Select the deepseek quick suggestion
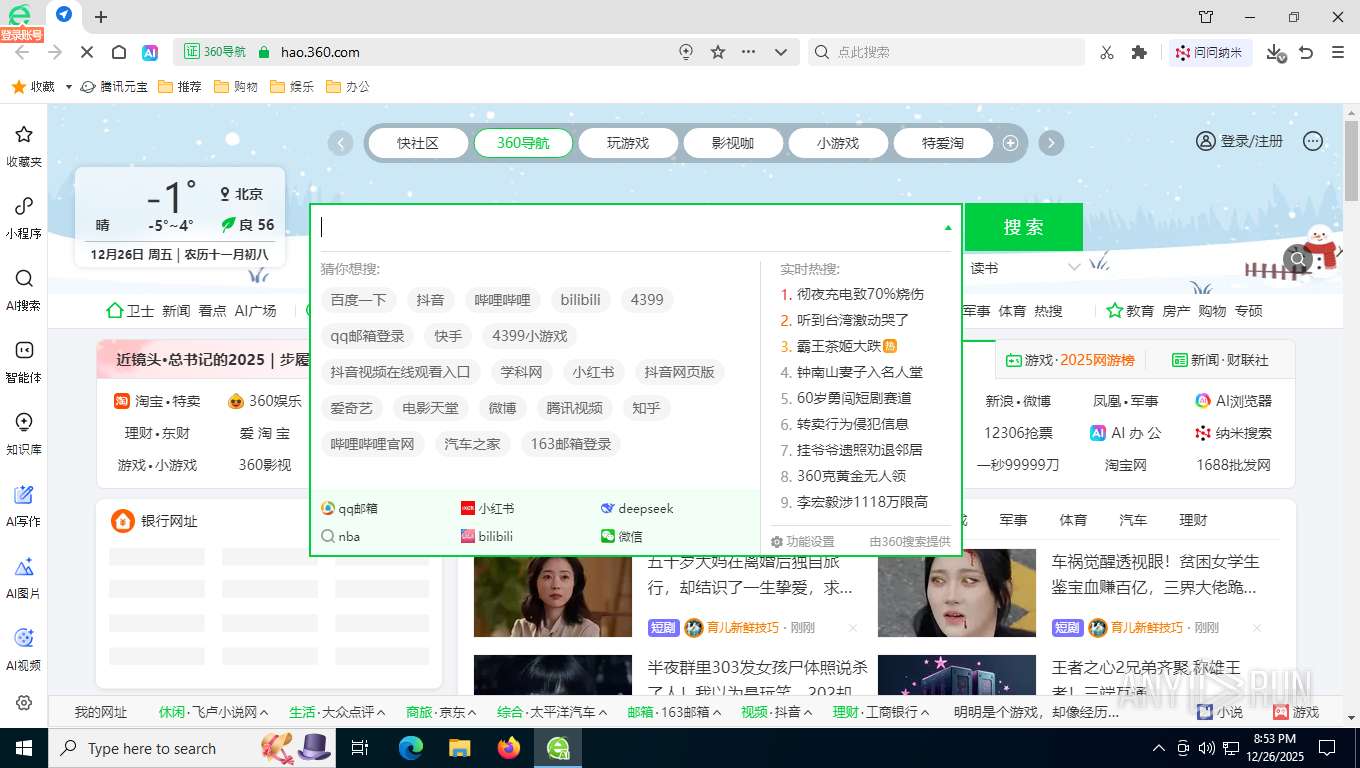1360x768 pixels. [x=637, y=508]
